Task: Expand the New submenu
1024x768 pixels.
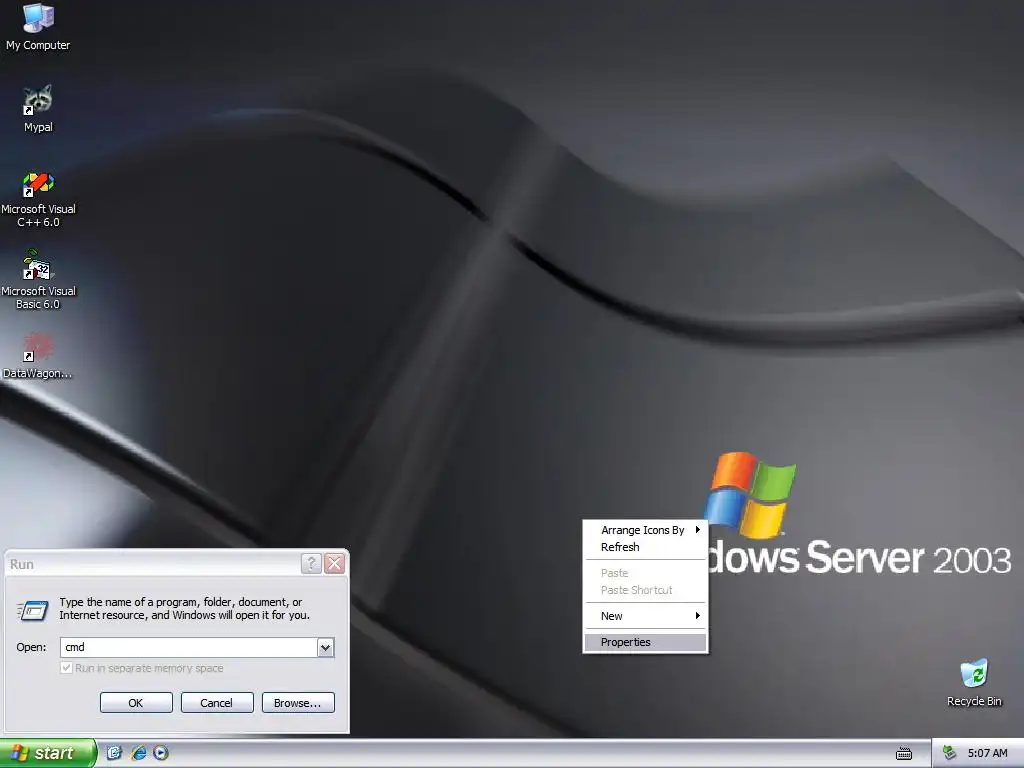Action: (645, 616)
